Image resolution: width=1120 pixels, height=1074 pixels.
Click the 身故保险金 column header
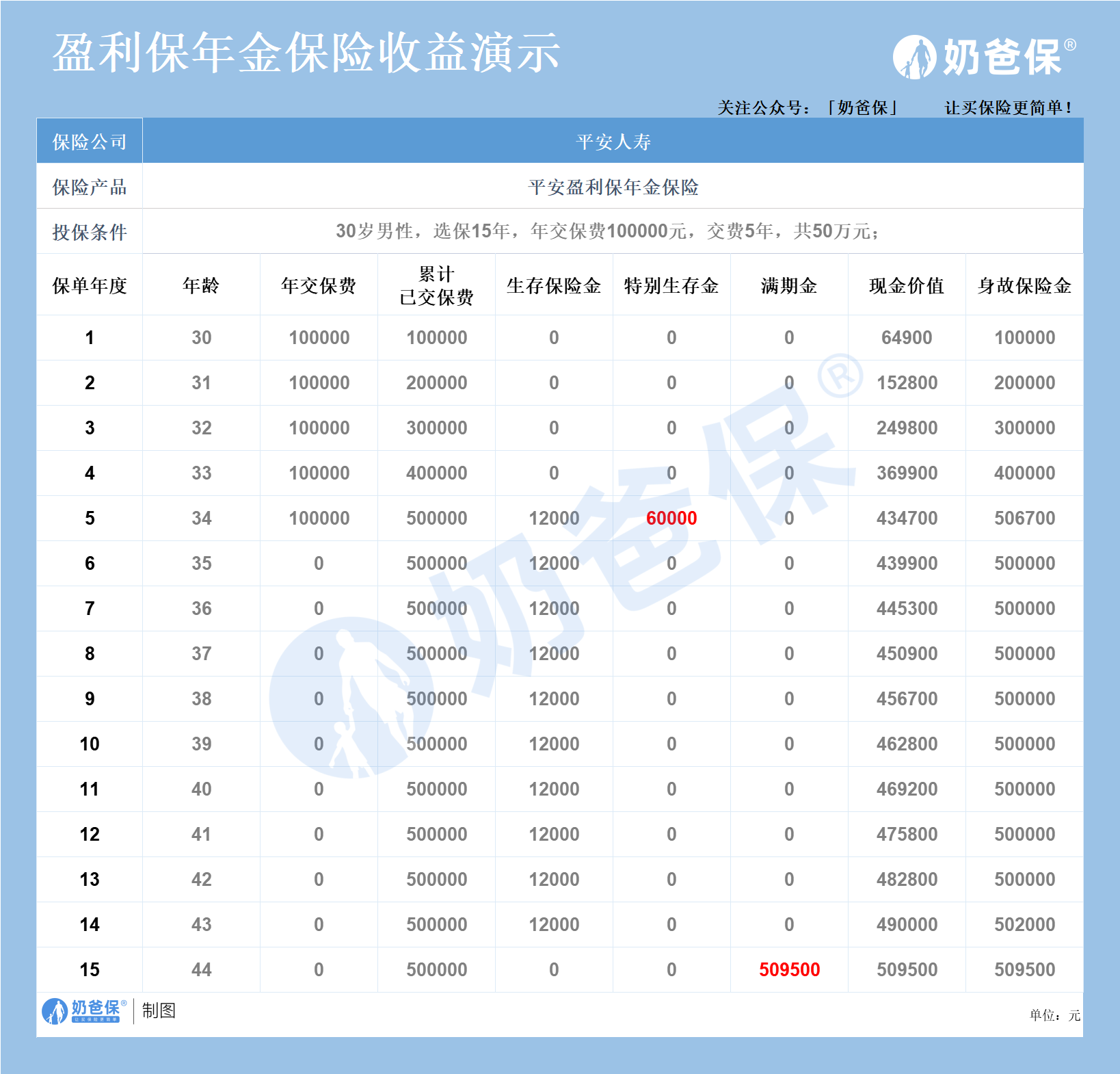click(1024, 285)
